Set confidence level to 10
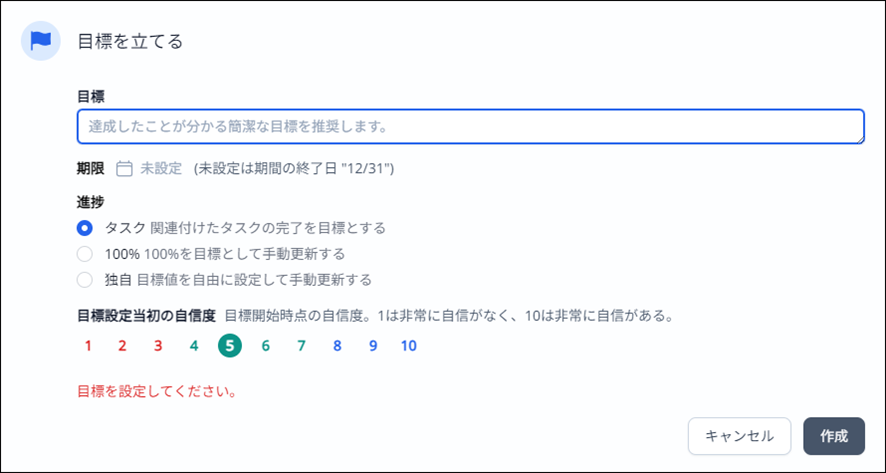This screenshot has width=886, height=473. coord(409,346)
